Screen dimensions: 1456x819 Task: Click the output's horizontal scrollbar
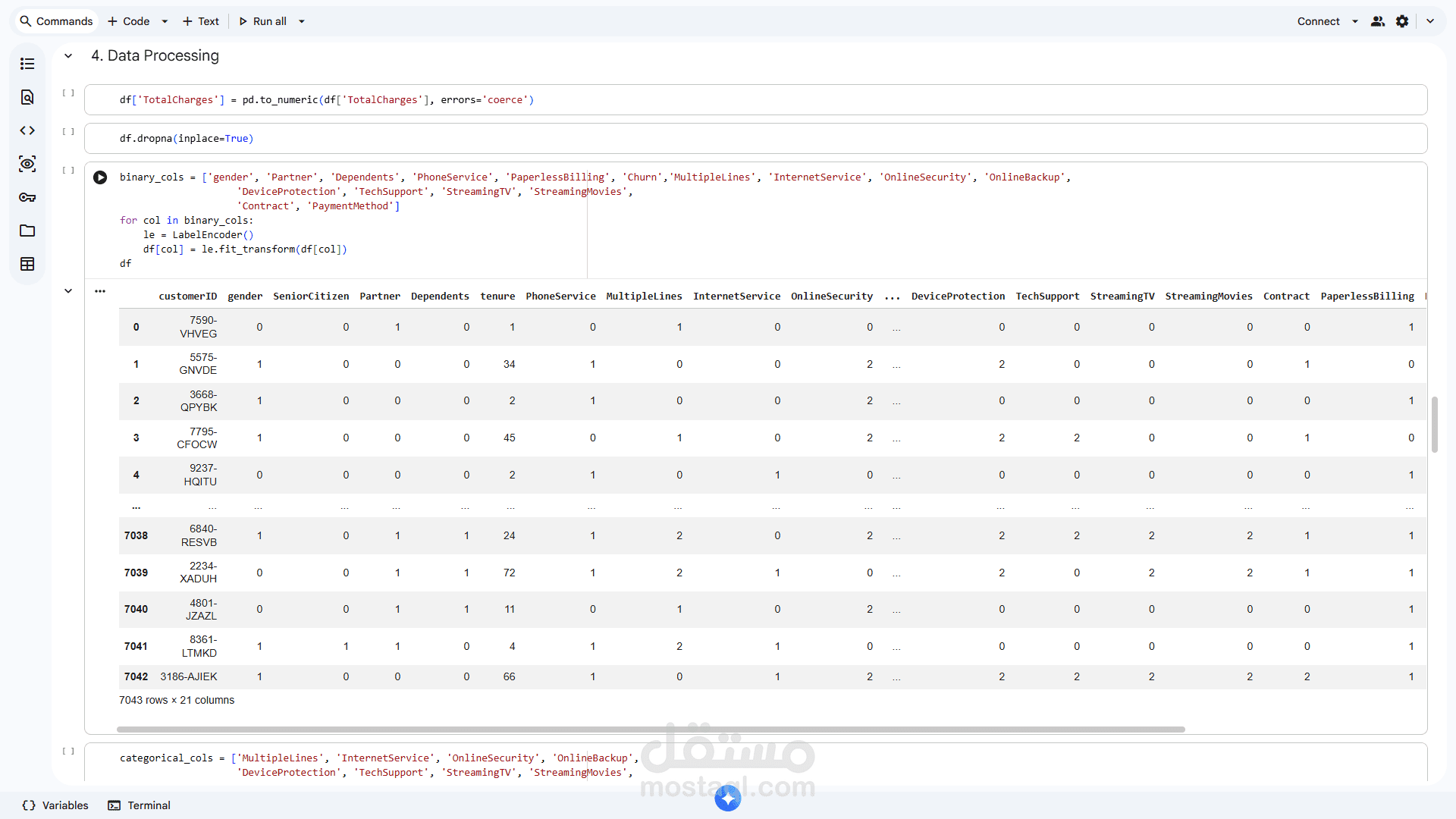(650, 730)
